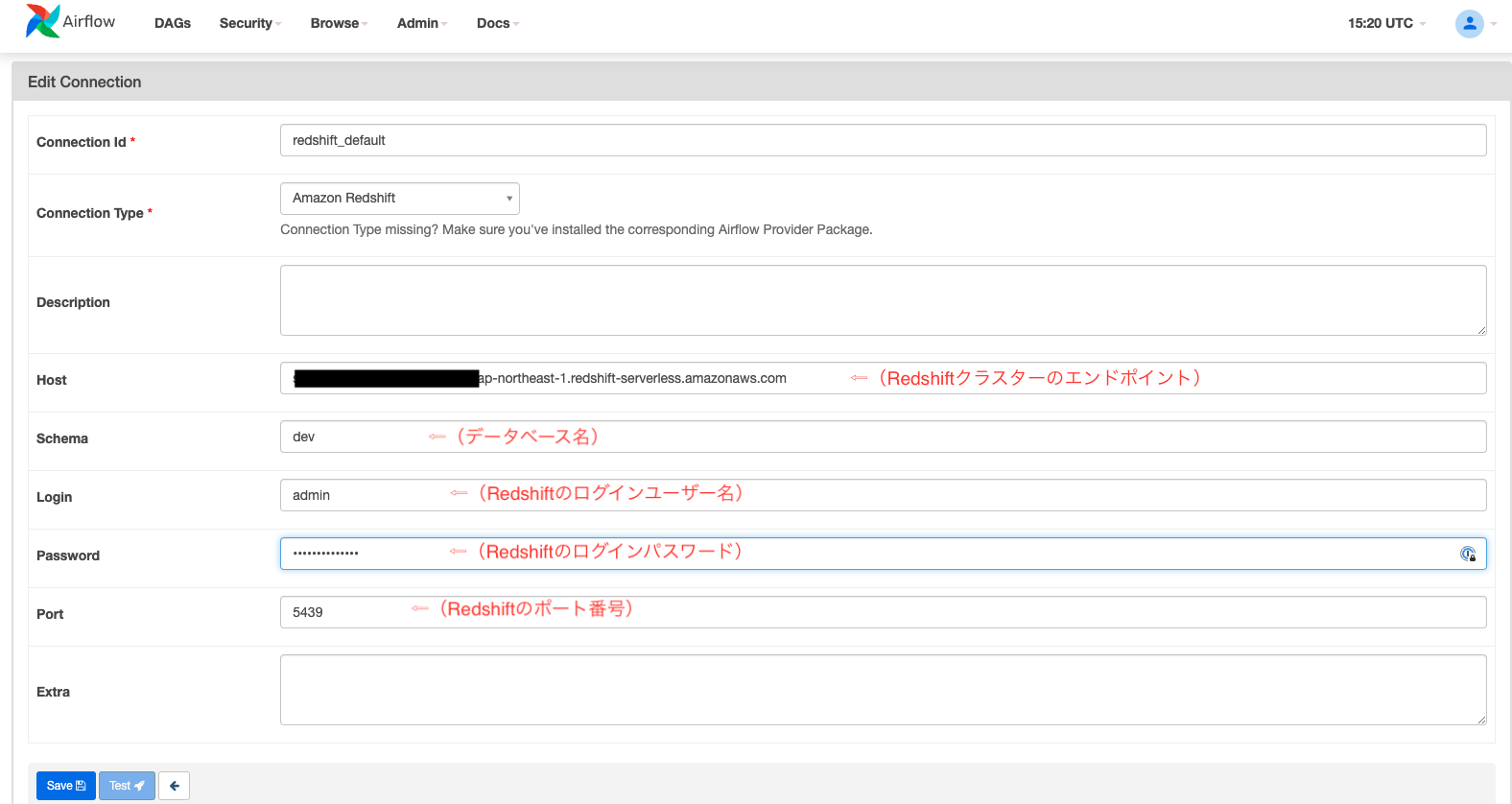Save the connection settings
The height and width of the screenshot is (804, 1512).
pyautogui.click(x=66, y=786)
